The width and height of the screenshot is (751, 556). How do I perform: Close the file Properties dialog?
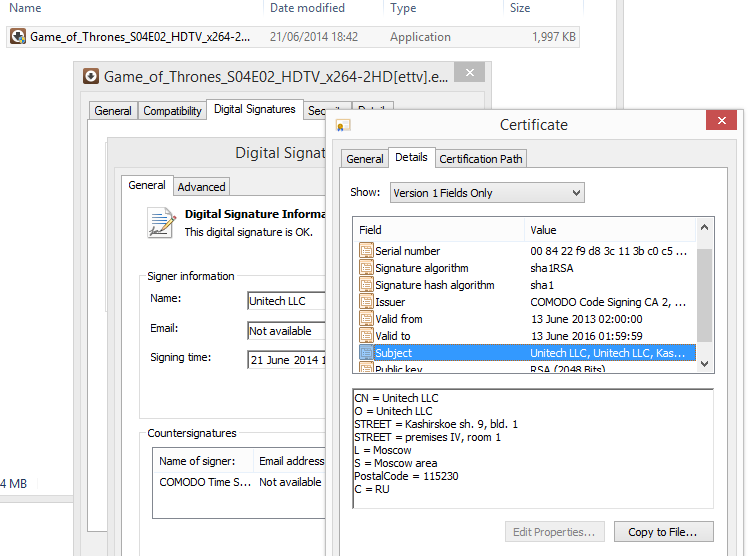[x=470, y=72]
